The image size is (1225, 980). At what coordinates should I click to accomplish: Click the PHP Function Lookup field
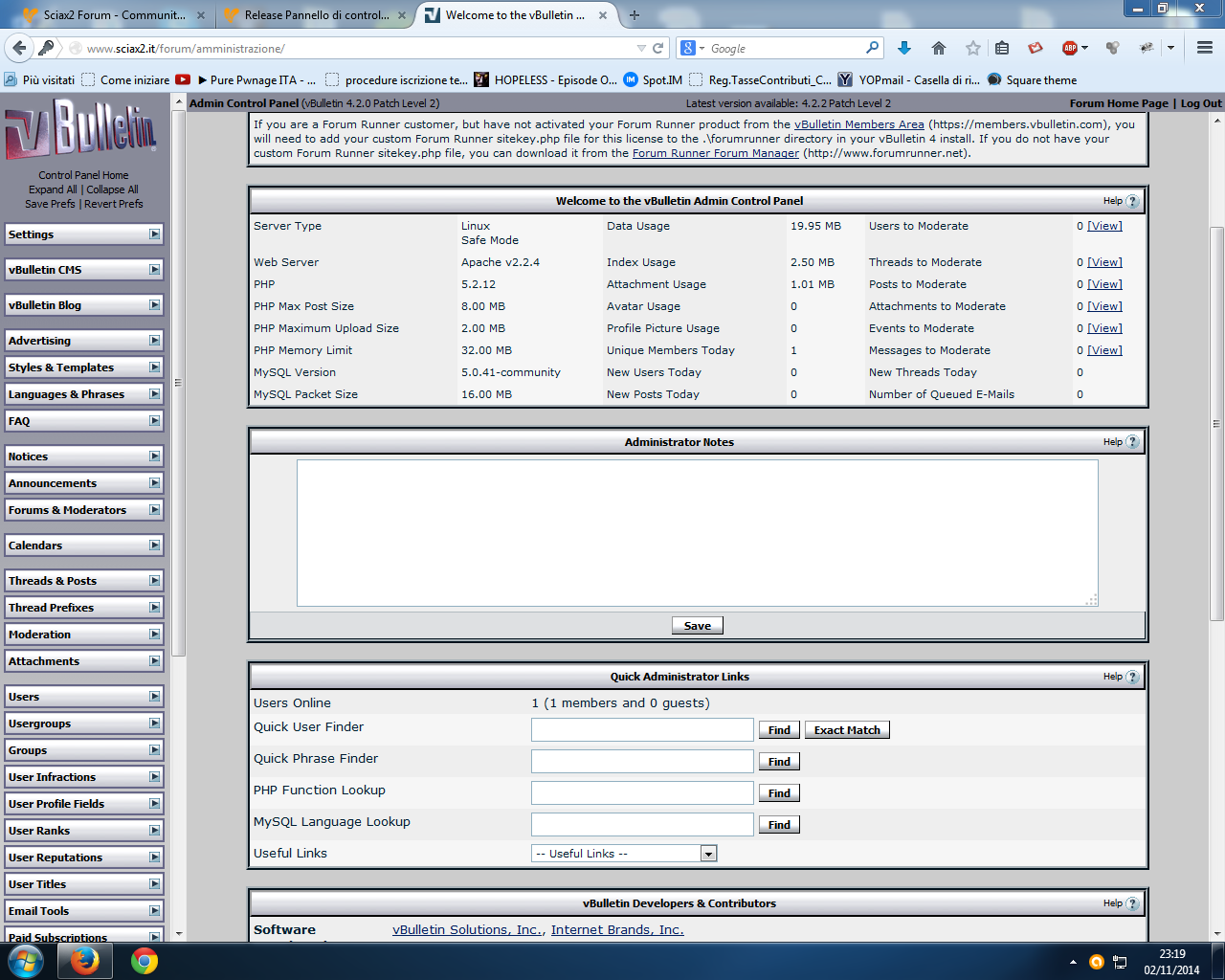(642, 793)
